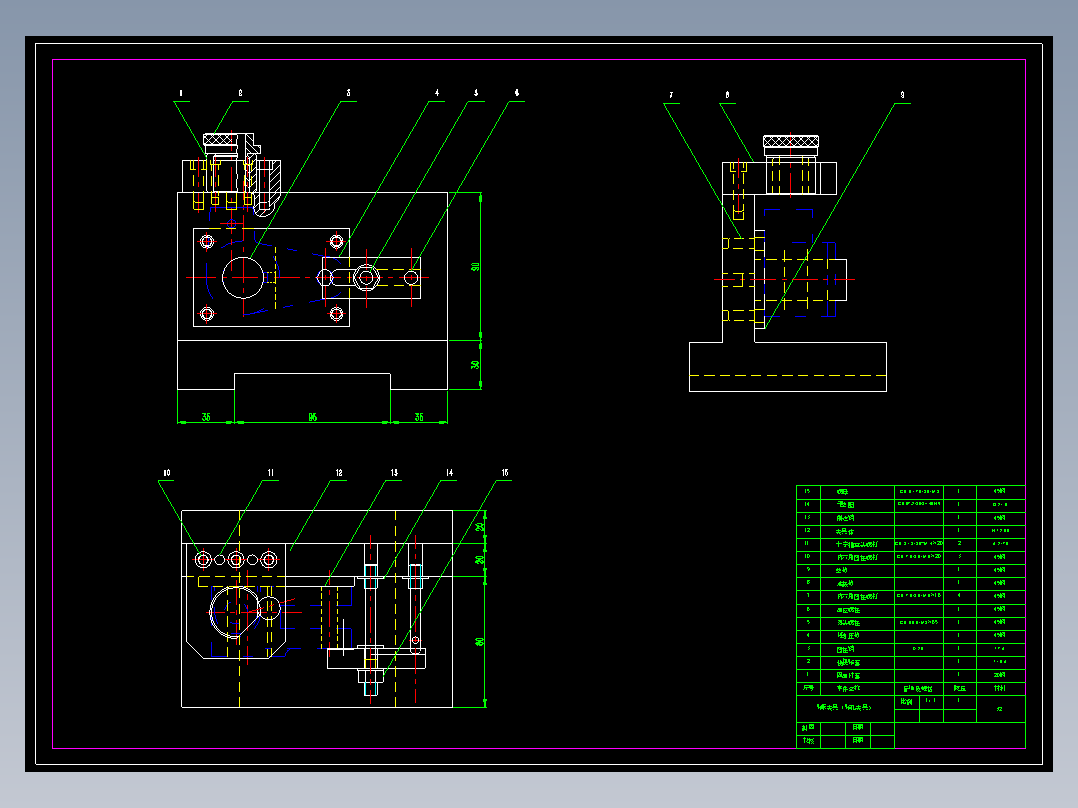Select the hex nut on the front view clamp
The height and width of the screenshot is (808, 1078).
point(366,278)
